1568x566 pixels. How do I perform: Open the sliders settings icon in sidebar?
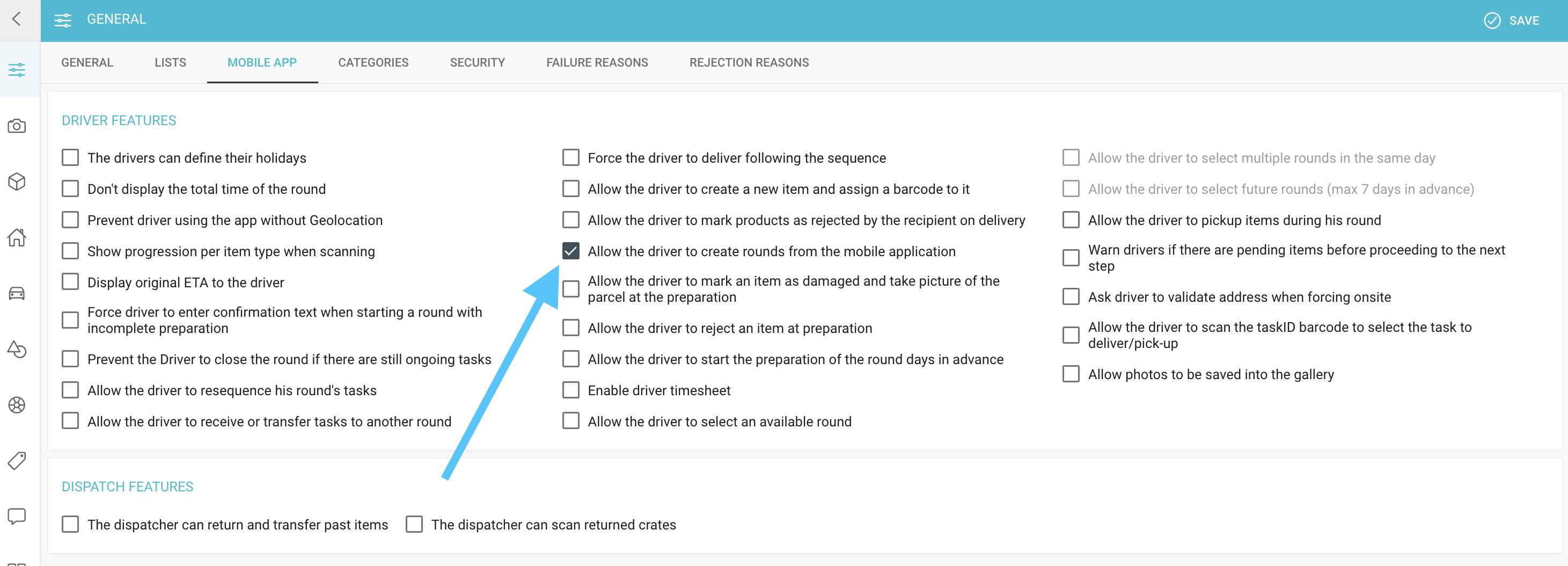[x=17, y=69]
